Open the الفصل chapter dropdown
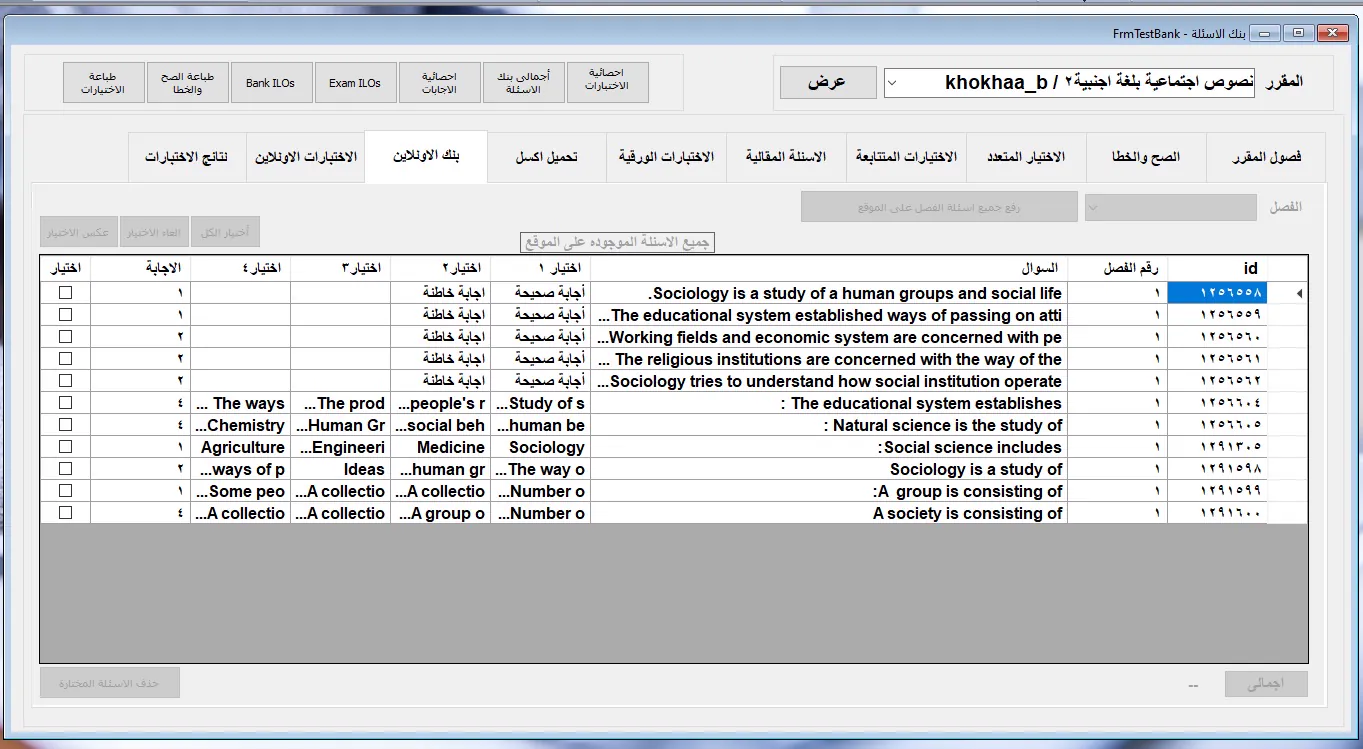Screen dimensions: 1363x749 click(1093, 207)
